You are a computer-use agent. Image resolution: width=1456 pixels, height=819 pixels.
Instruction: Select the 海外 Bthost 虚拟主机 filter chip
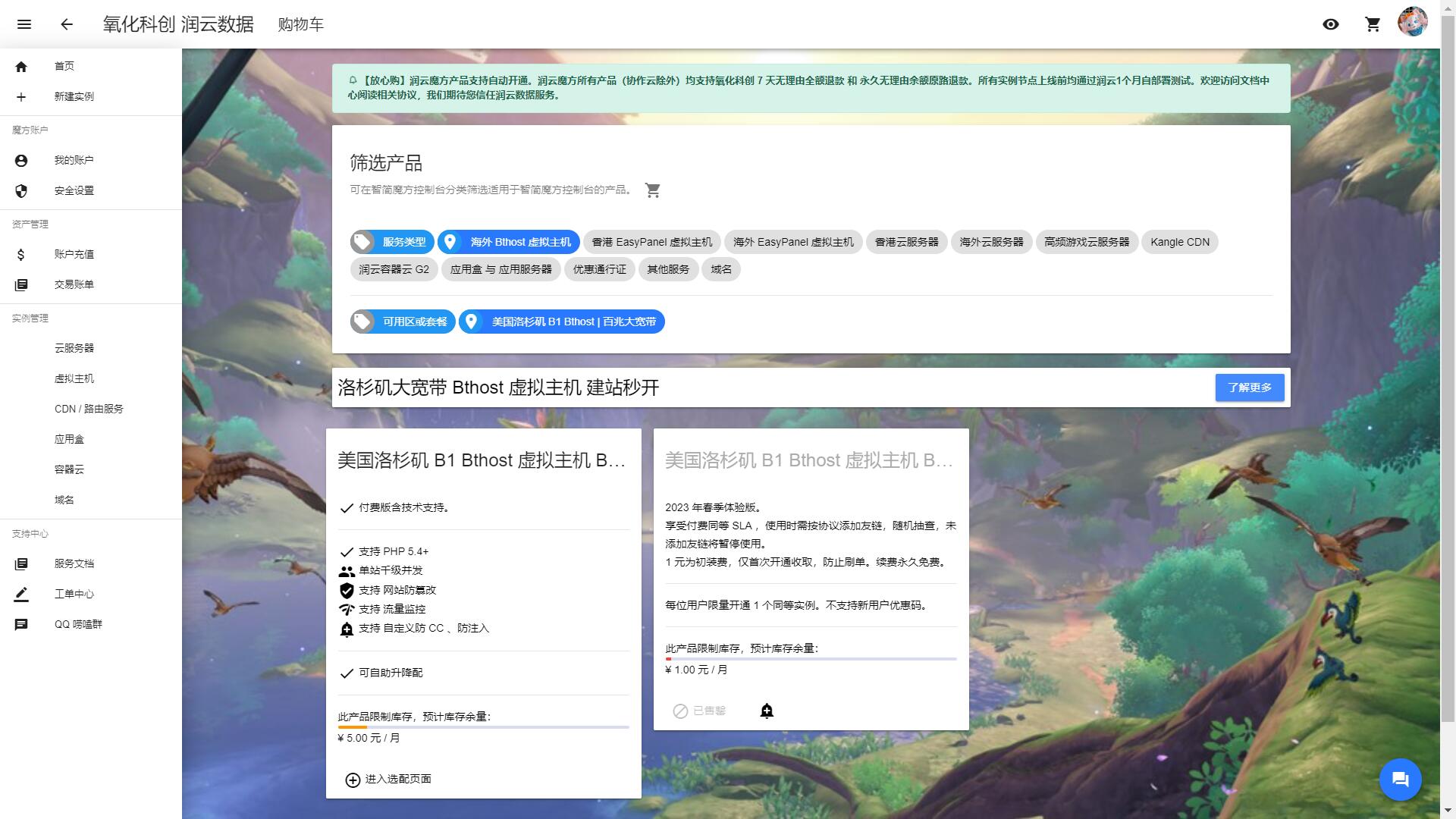tap(509, 242)
